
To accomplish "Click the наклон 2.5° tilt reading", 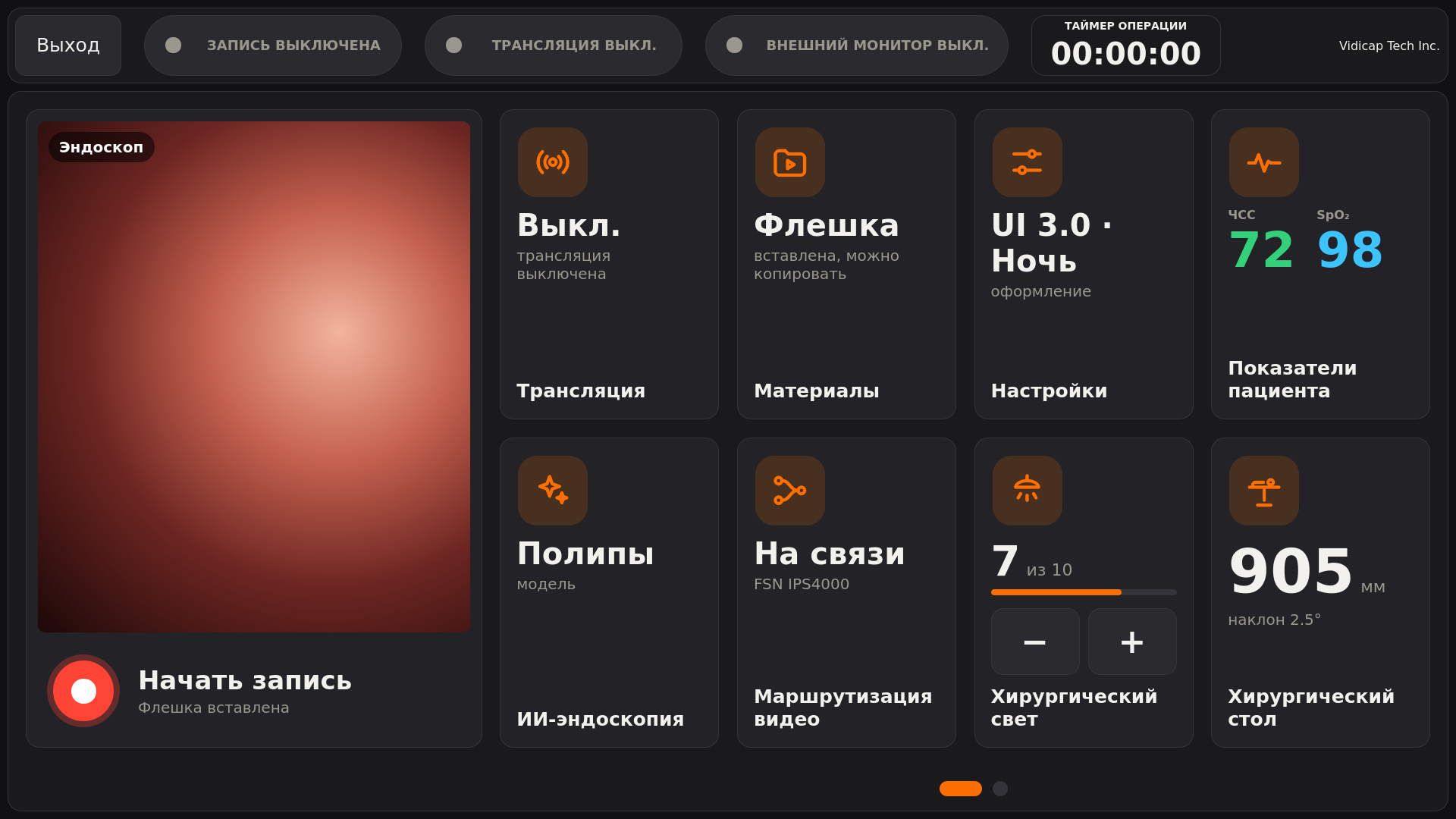I will point(1275,620).
